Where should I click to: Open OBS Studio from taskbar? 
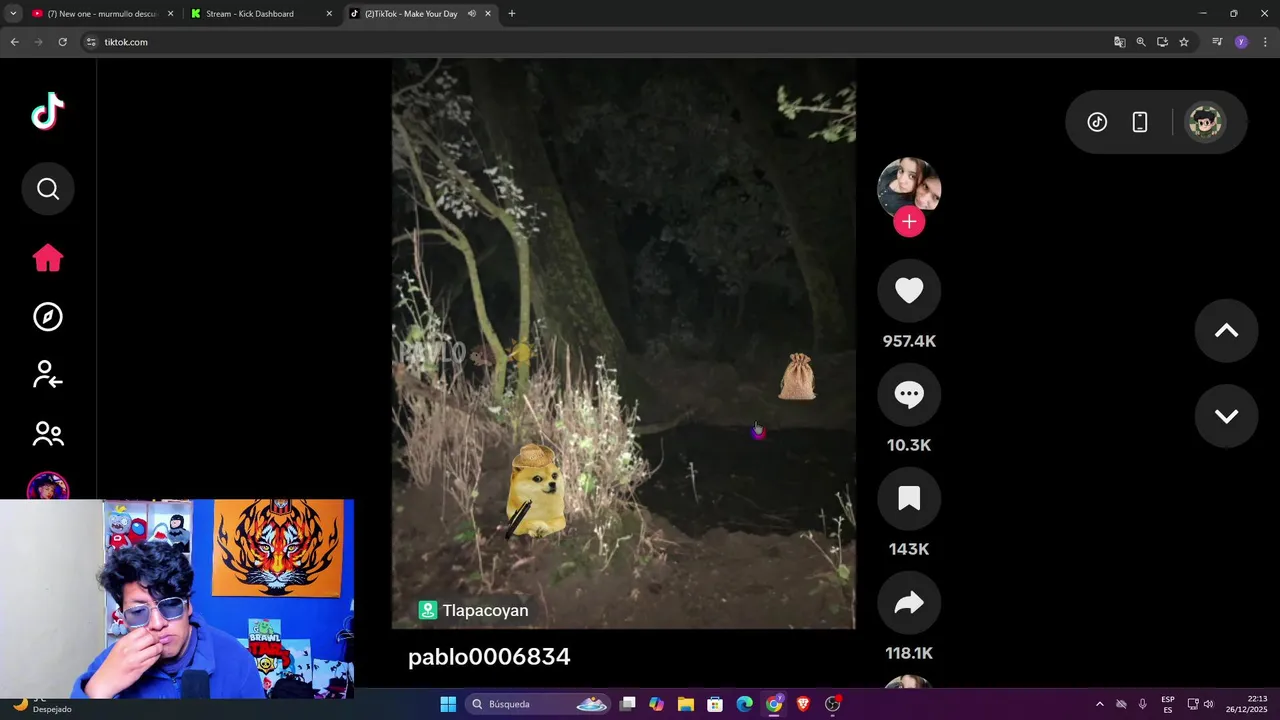[x=833, y=704]
